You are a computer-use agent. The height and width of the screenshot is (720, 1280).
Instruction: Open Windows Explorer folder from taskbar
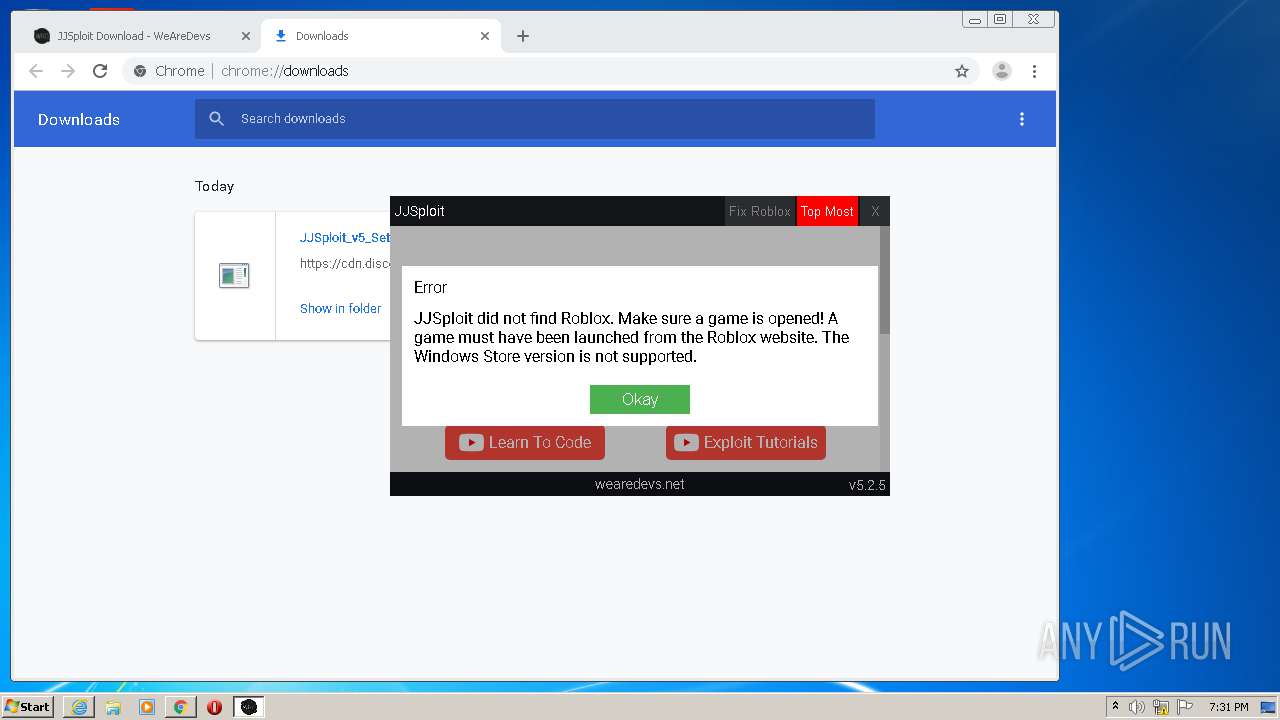tap(113, 707)
